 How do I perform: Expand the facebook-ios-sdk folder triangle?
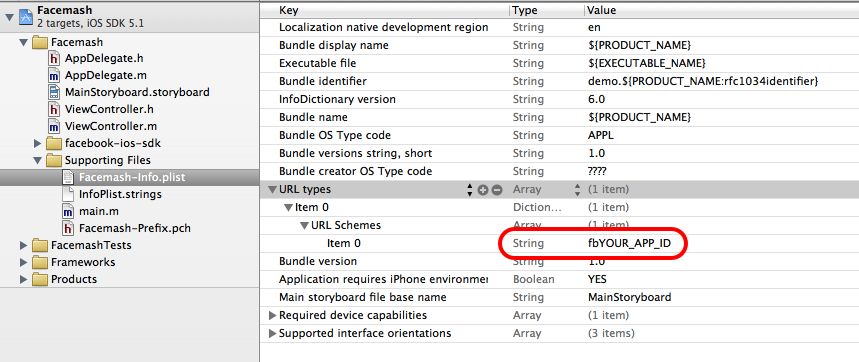pyautogui.click(x=37, y=143)
